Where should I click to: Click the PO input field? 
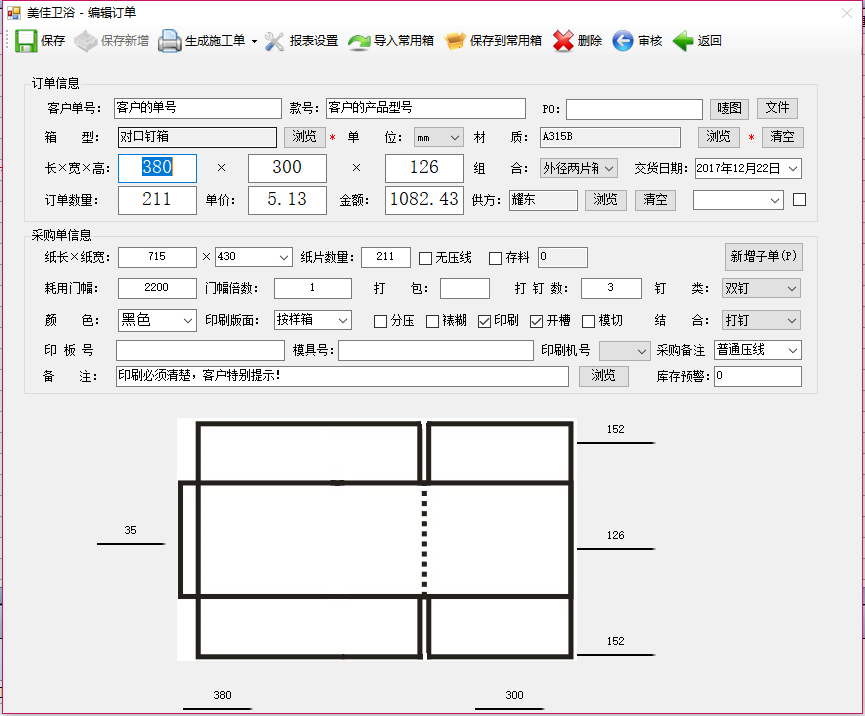tap(634, 109)
